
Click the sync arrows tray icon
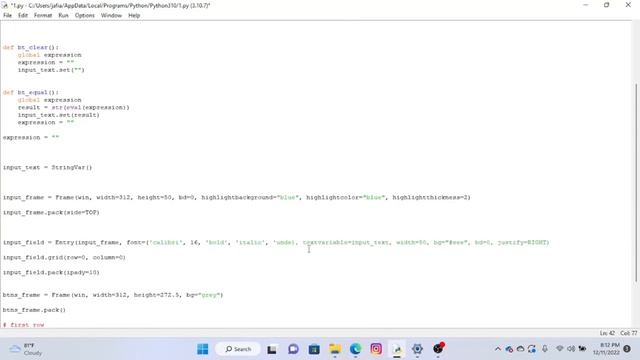point(531,349)
